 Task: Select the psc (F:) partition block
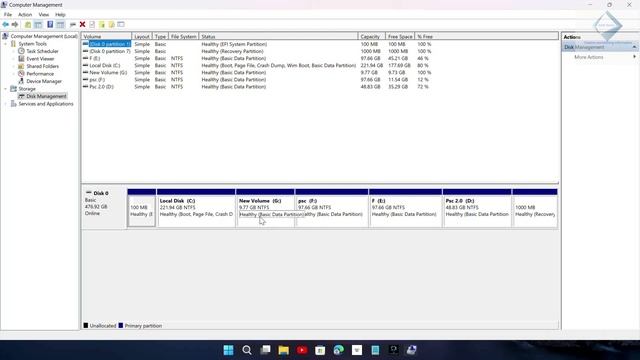pos(331,209)
